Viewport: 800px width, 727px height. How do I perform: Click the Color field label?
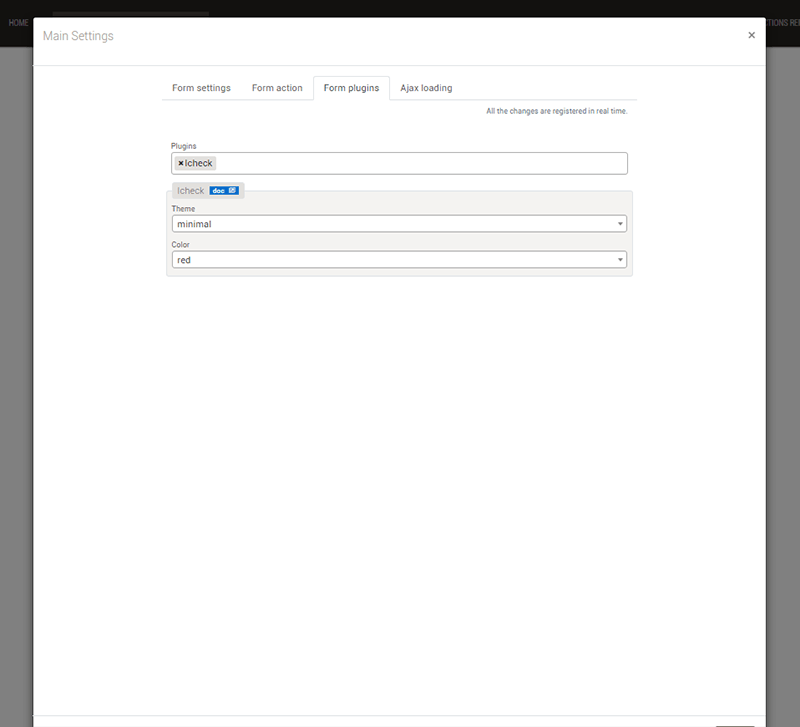[x=181, y=245]
